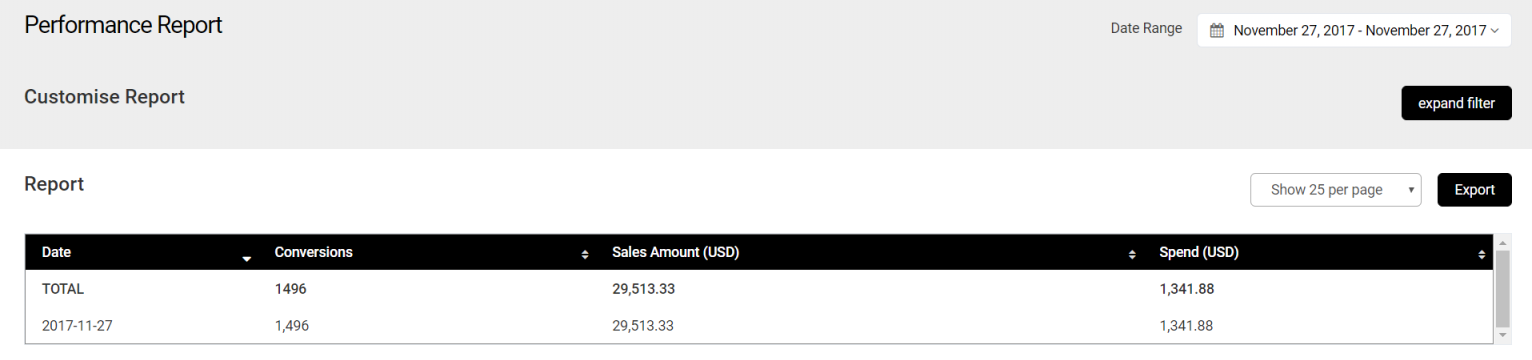This screenshot has height=360, width=1532.
Task: Click the TOTAL row label
Action: pos(63,289)
